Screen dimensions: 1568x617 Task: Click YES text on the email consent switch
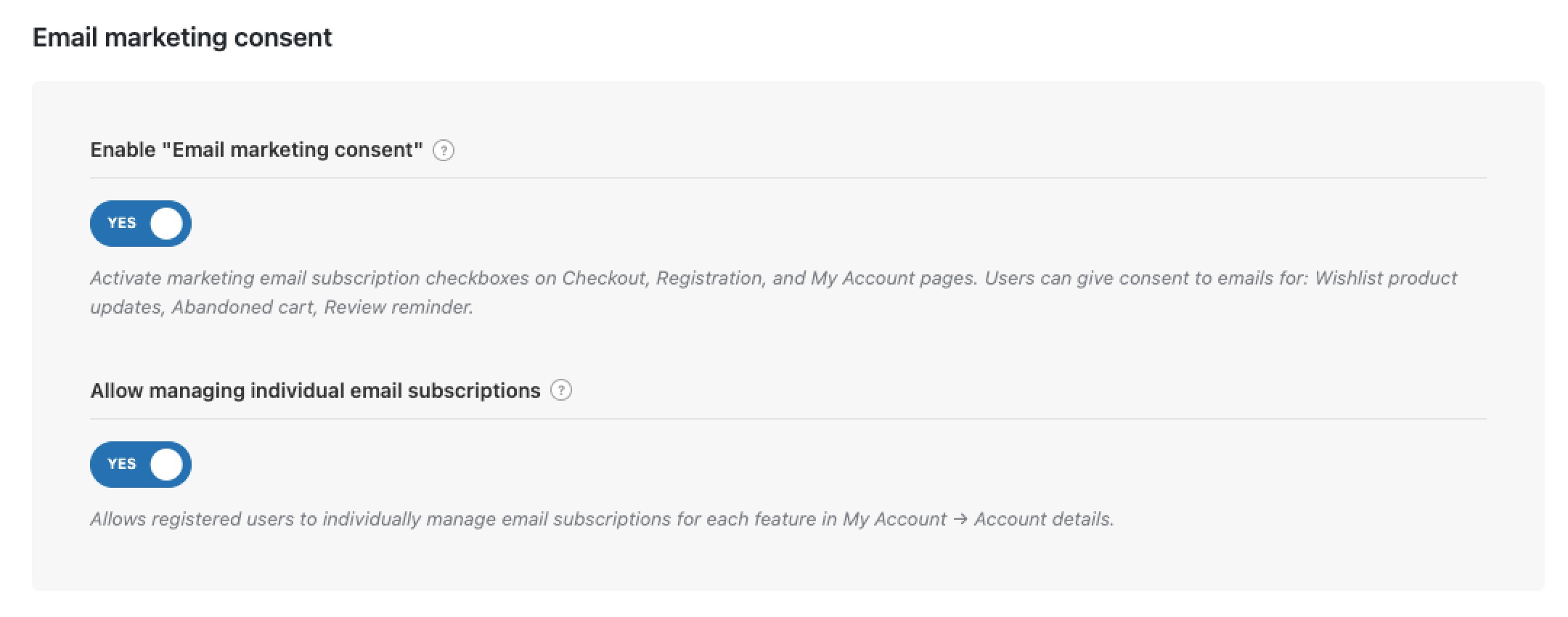point(122,224)
